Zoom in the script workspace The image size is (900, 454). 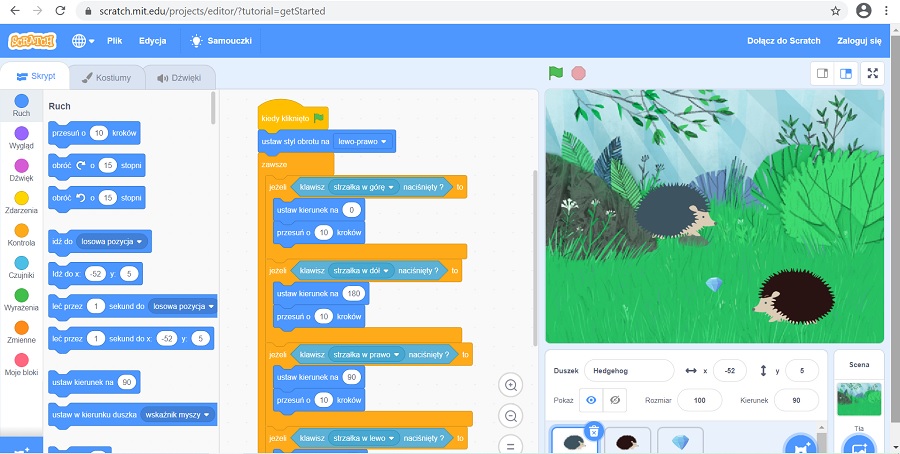click(x=510, y=385)
